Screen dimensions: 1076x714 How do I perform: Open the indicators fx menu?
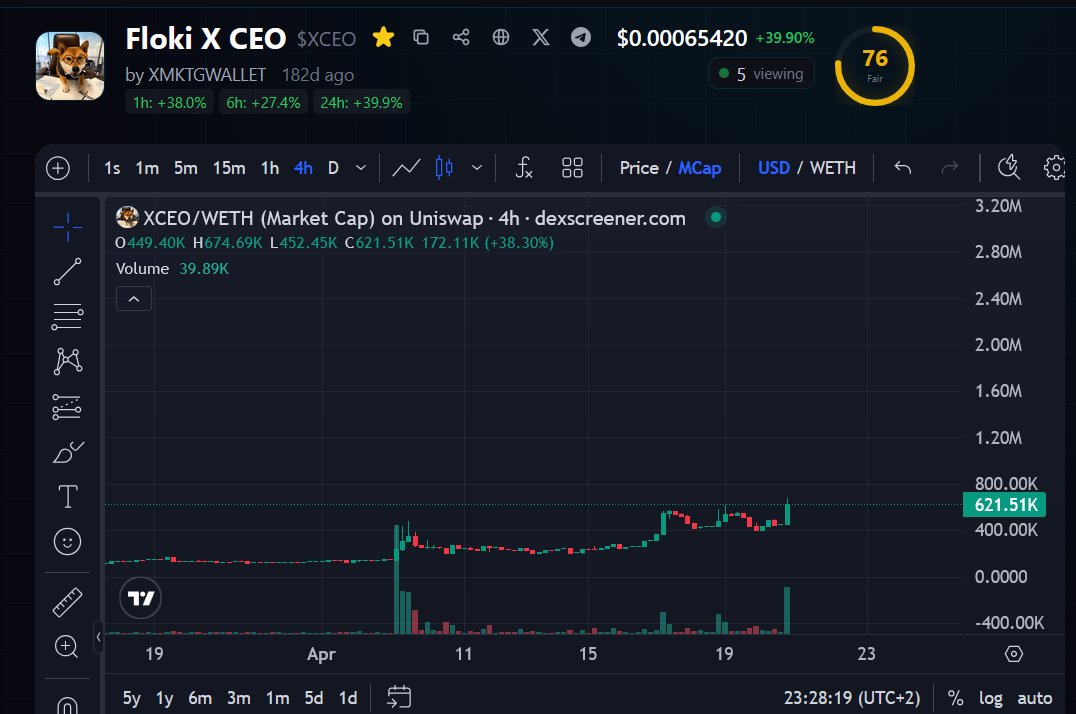(x=524, y=168)
